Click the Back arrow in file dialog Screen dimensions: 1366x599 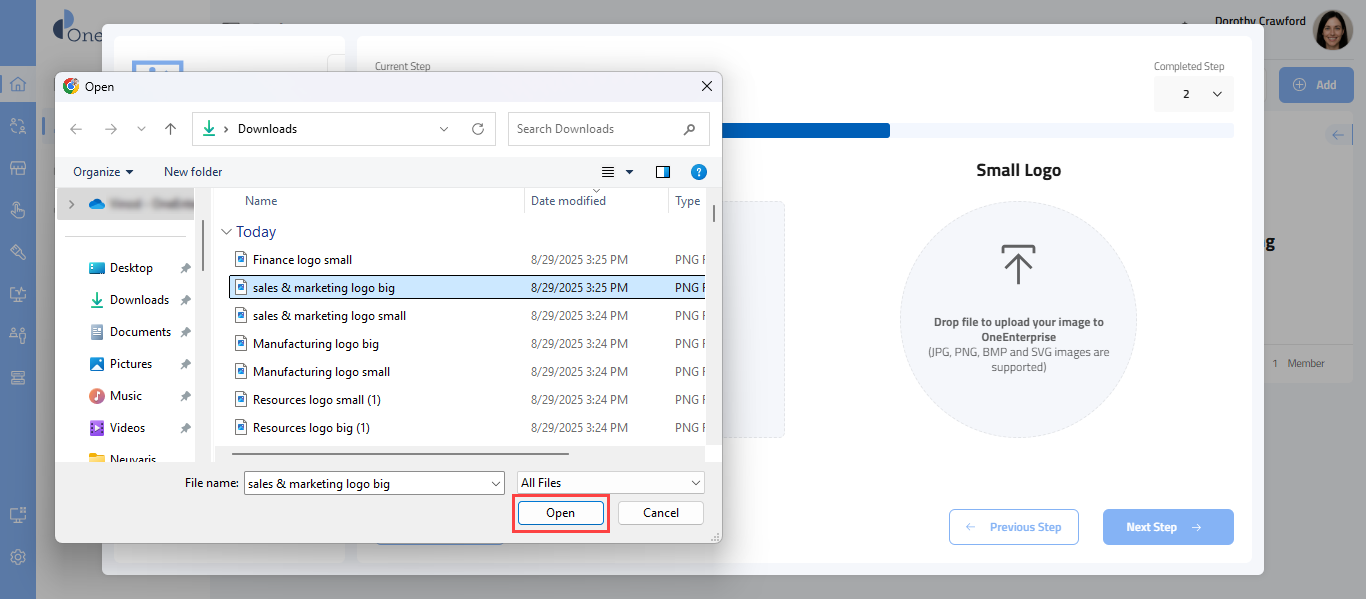point(77,129)
